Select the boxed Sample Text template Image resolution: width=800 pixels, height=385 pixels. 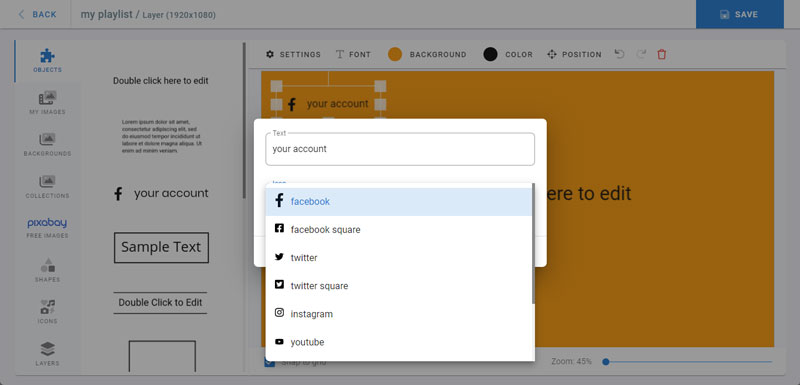pos(161,248)
